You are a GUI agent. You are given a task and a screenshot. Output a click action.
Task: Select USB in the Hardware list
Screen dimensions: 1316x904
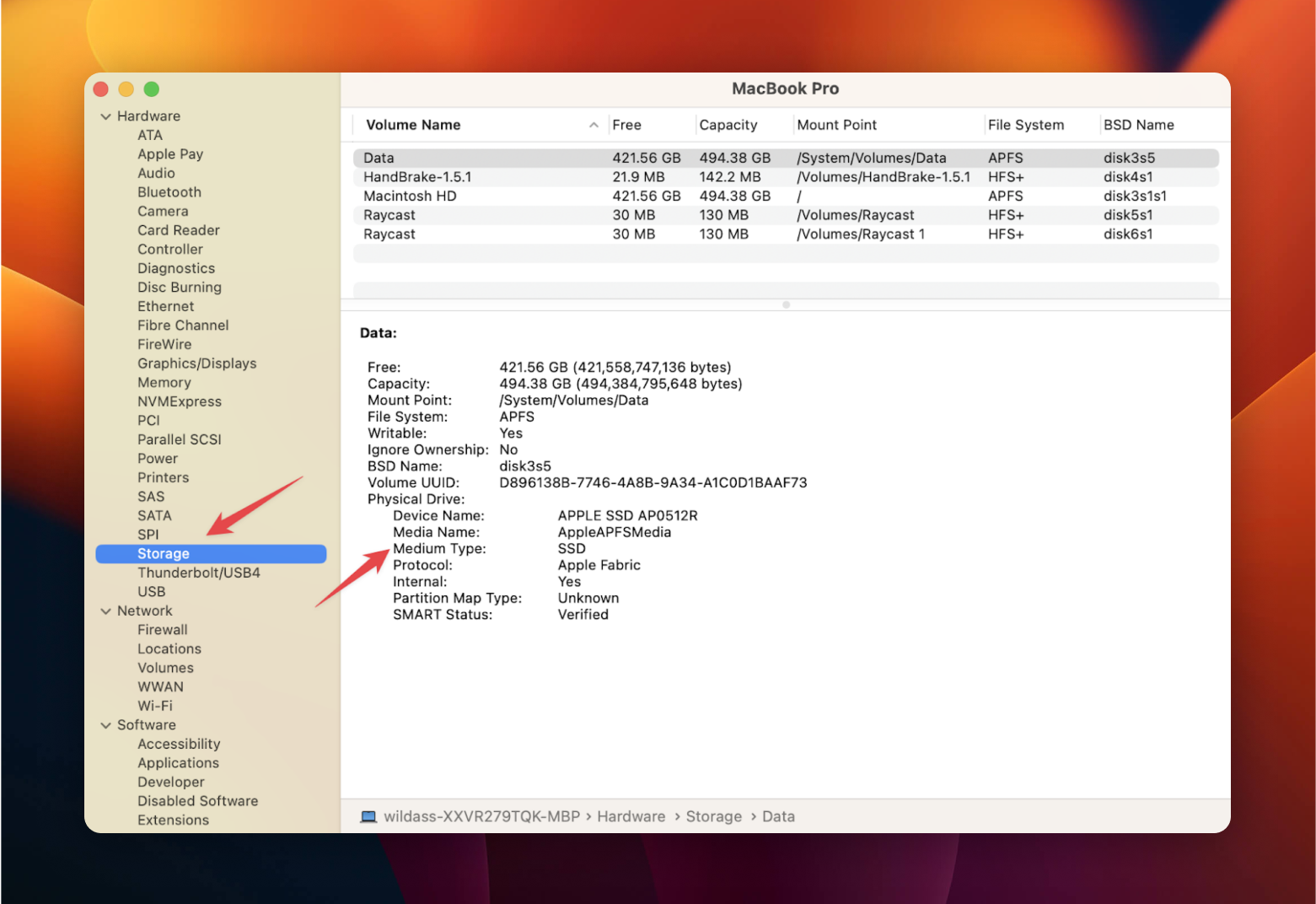point(151,591)
